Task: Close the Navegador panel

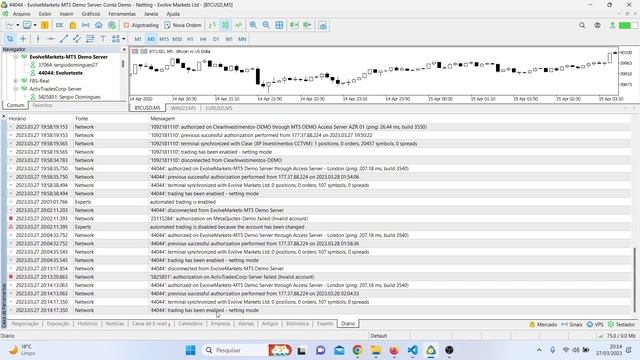Action: [x=124, y=49]
